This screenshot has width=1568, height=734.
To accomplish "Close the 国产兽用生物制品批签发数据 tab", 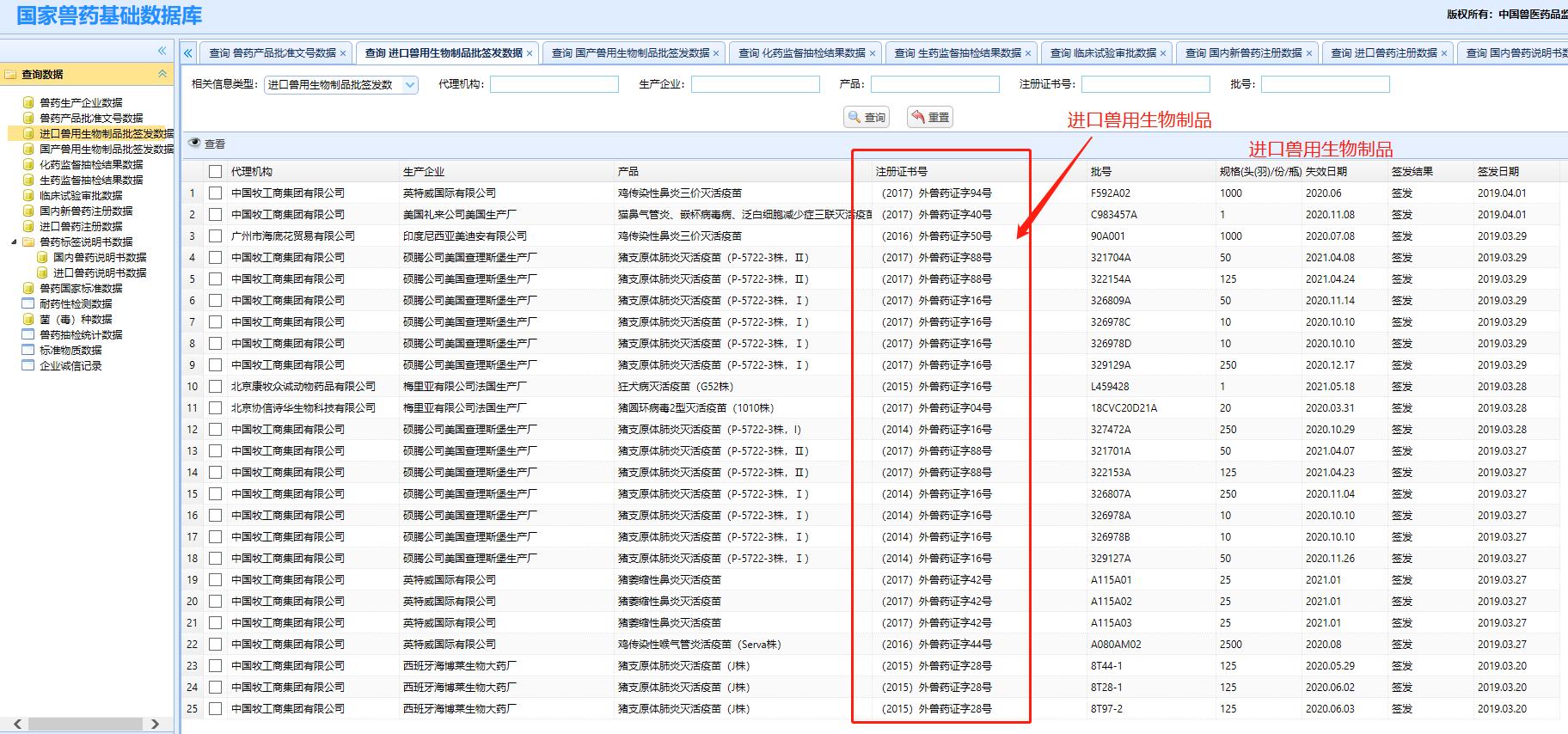I will coord(716,53).
